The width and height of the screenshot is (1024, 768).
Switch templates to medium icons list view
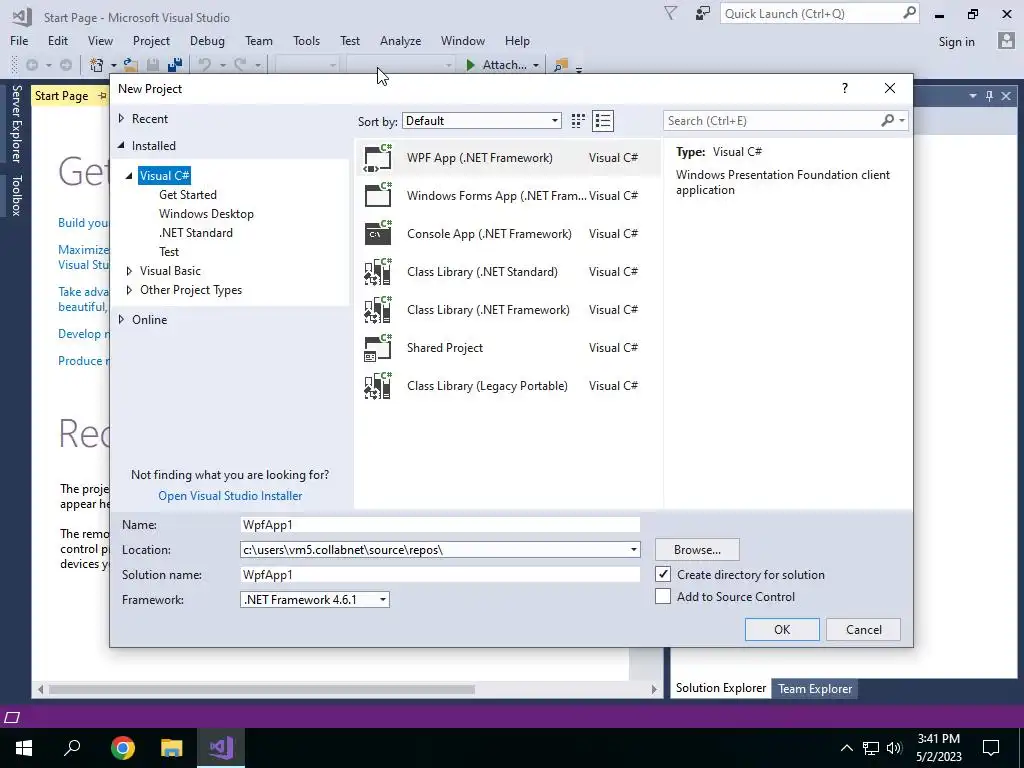(x=603, y=121)
